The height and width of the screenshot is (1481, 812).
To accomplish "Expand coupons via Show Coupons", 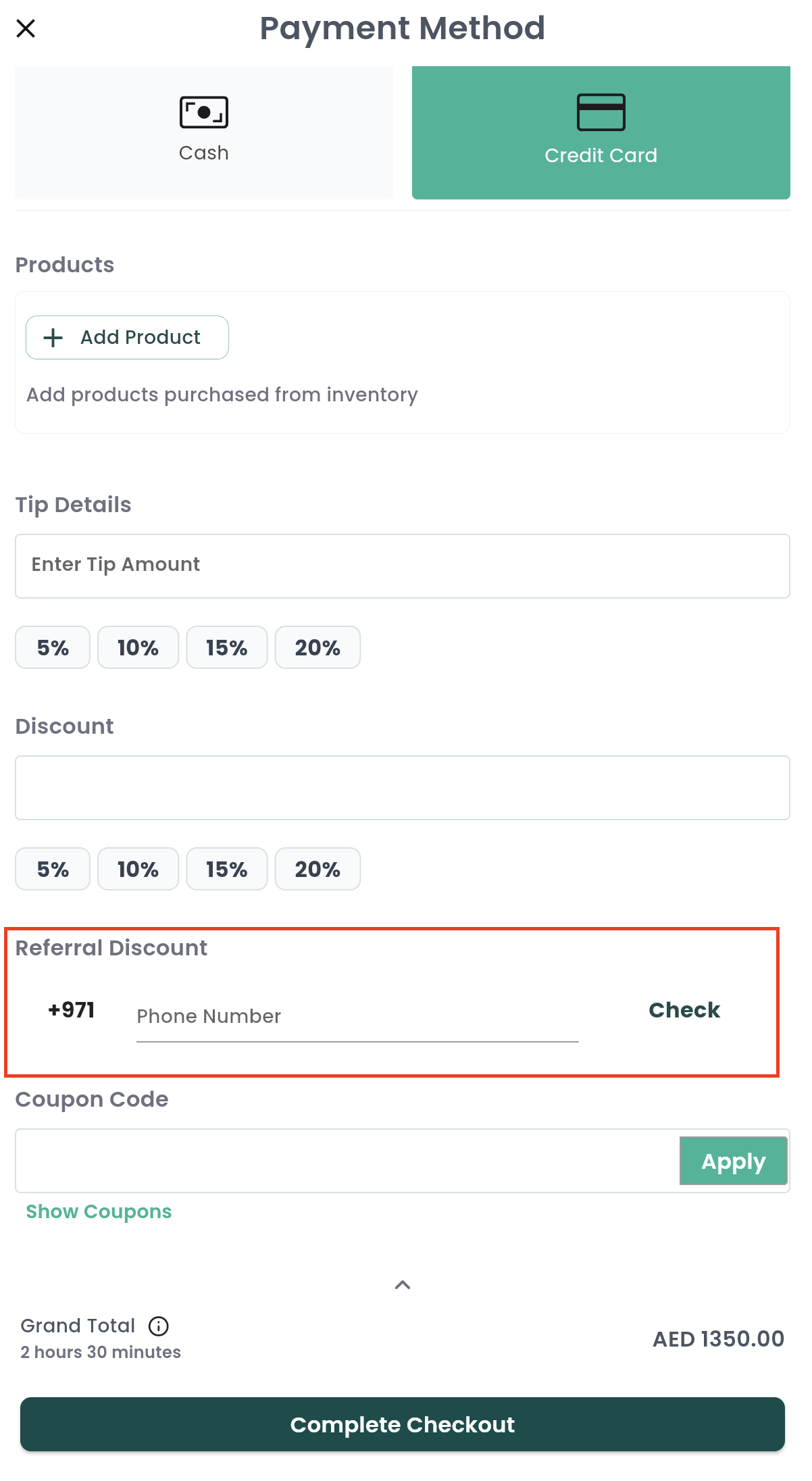I will 98,1211.
